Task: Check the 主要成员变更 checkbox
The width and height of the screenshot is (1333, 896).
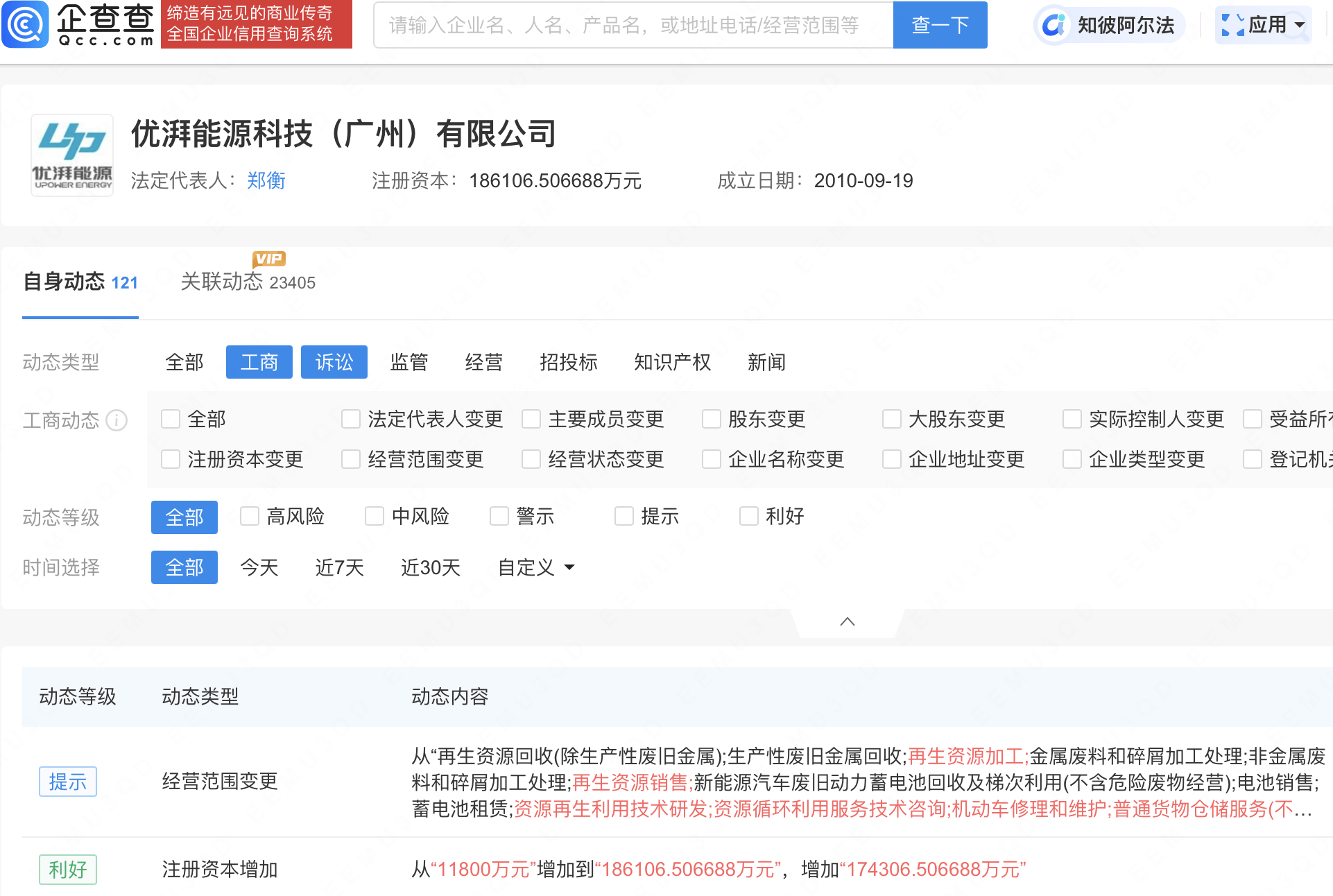Action: tap(531, 419)
